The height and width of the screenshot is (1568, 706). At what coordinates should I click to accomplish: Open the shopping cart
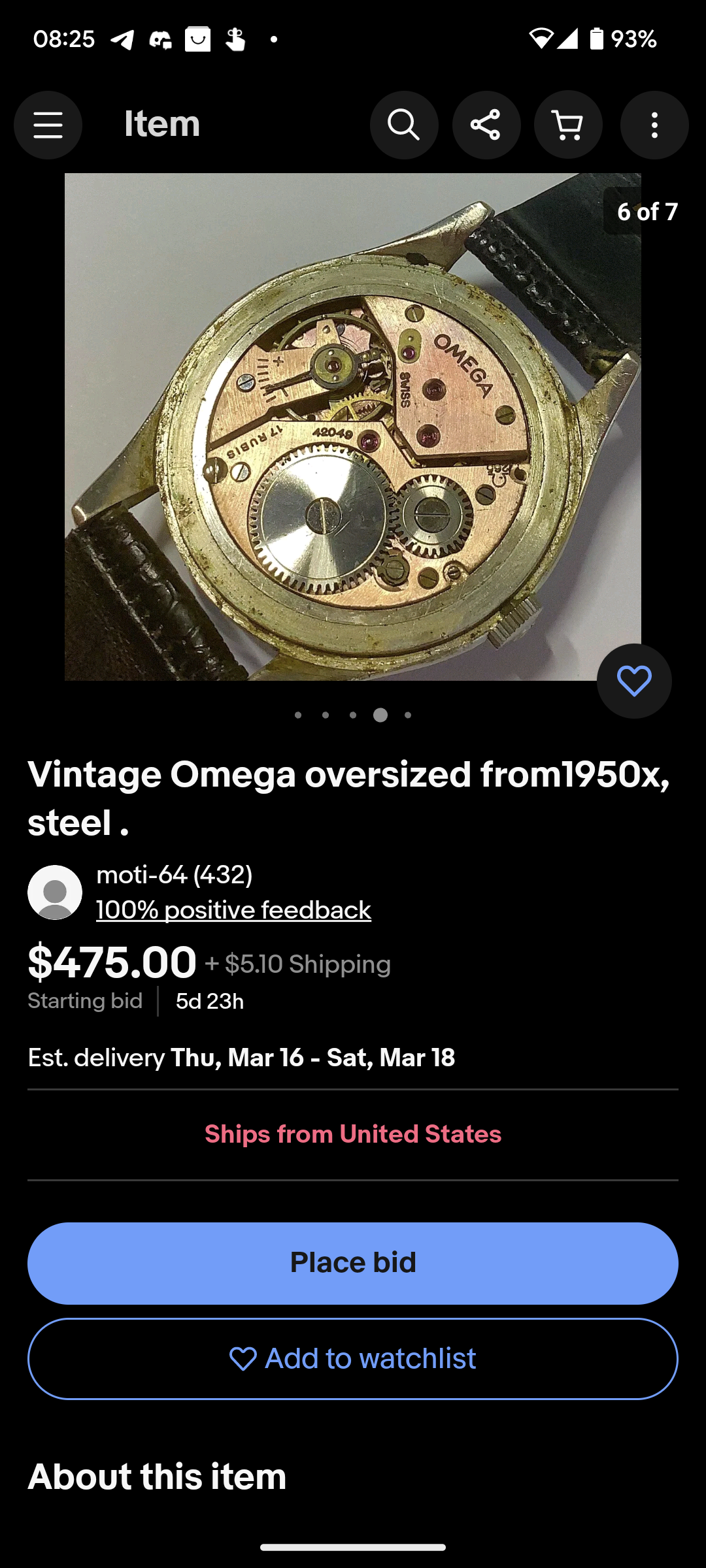click(x=568, y=125)
